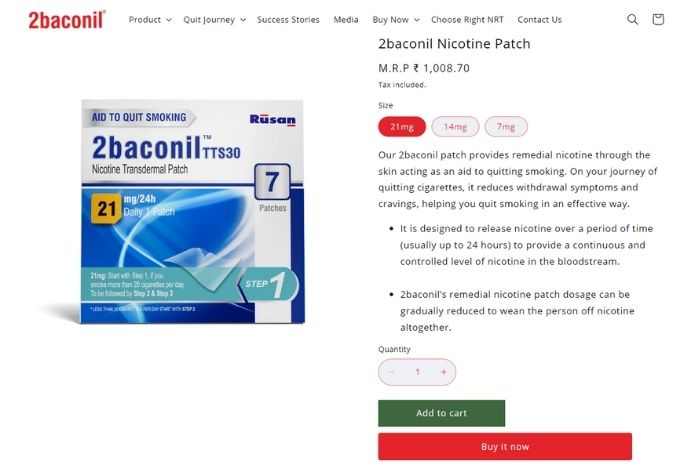Select the 7mg size option
Viewport: 680px width, 470px height.
pos(506,127)
